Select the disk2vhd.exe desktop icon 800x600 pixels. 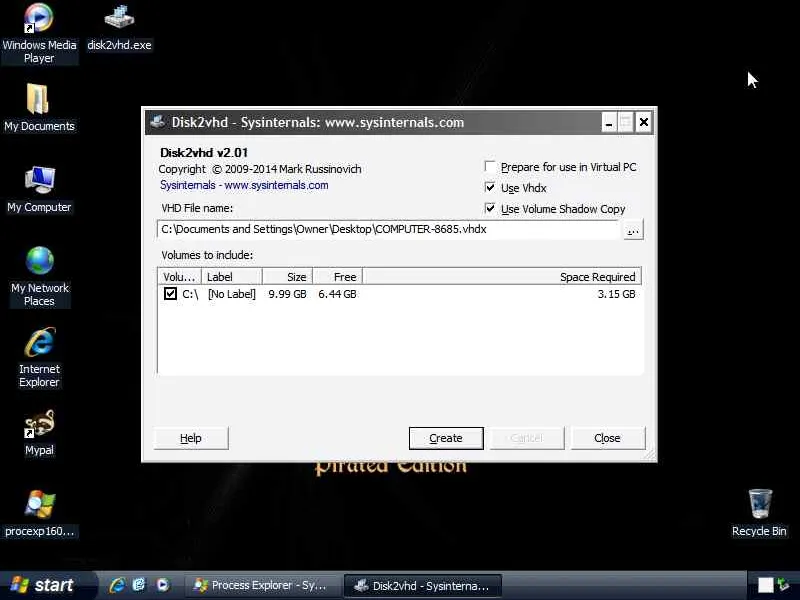[x=119, y=27]
